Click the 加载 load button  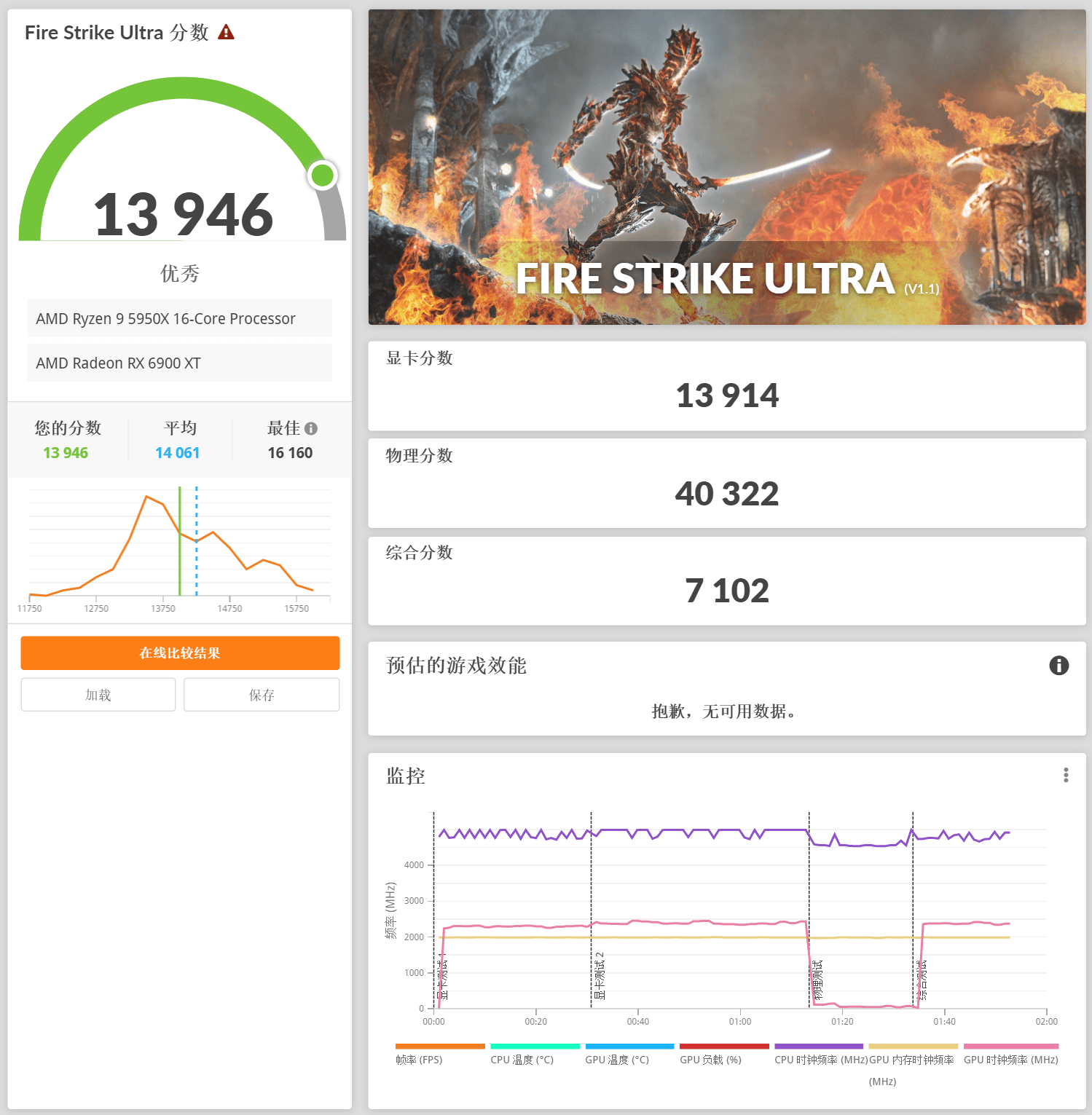coord(98,695)
